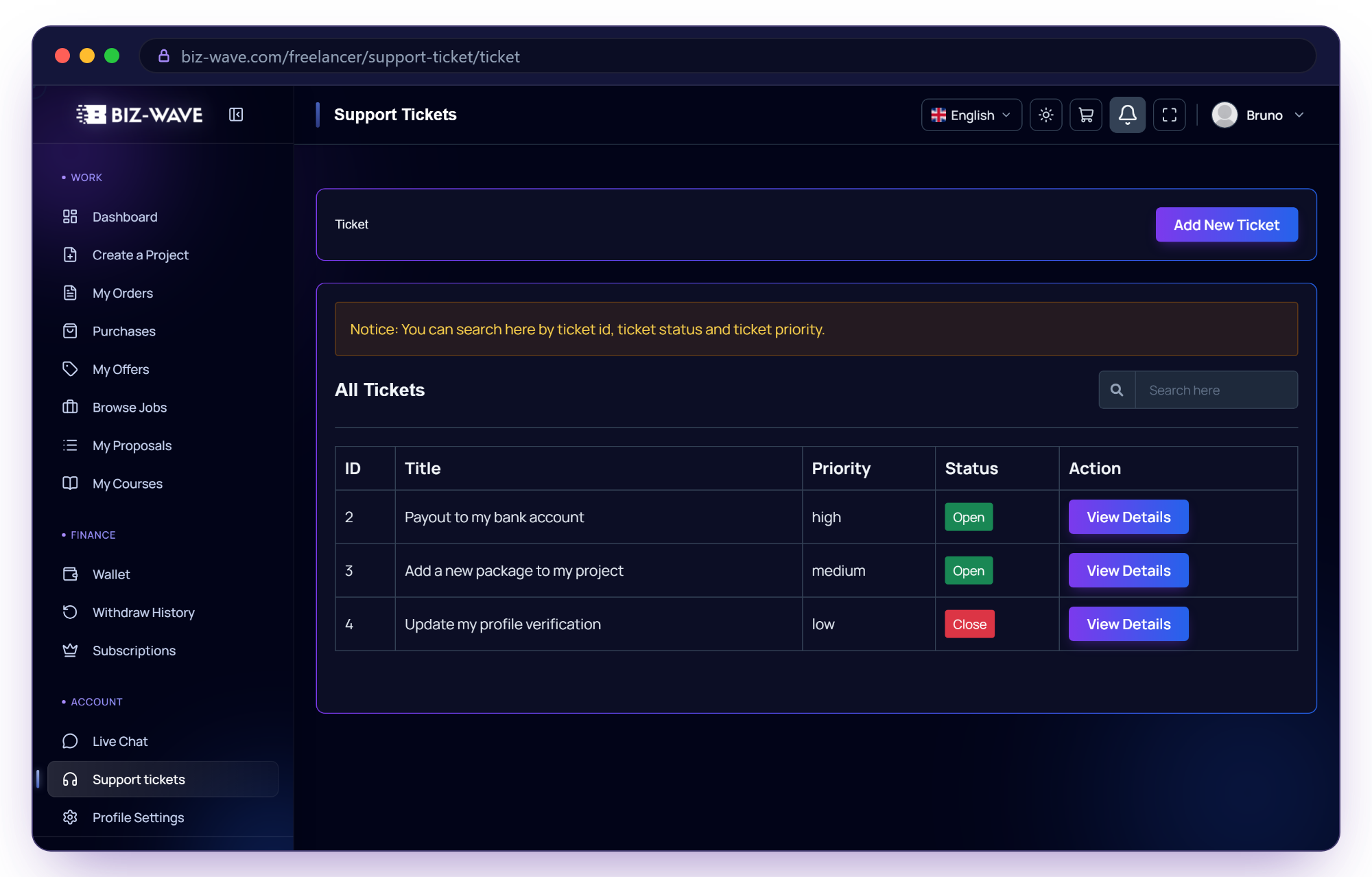View details of Add a new package ticket
The height and width of the screenshot is (877, 1372).
tap(1128, 570)
